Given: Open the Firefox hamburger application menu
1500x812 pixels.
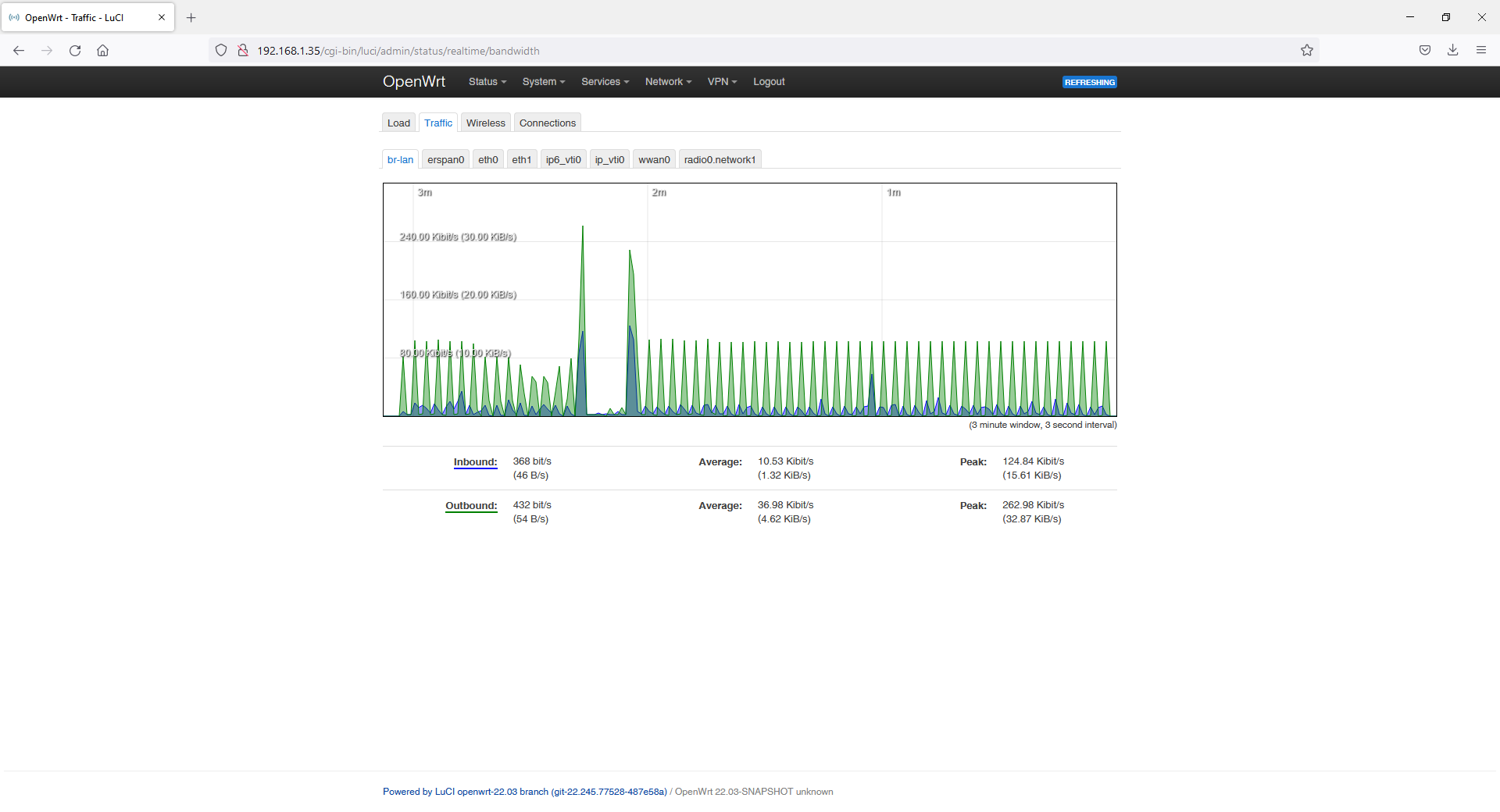Looking at the screenshot, I should [x=1480, y=51].
